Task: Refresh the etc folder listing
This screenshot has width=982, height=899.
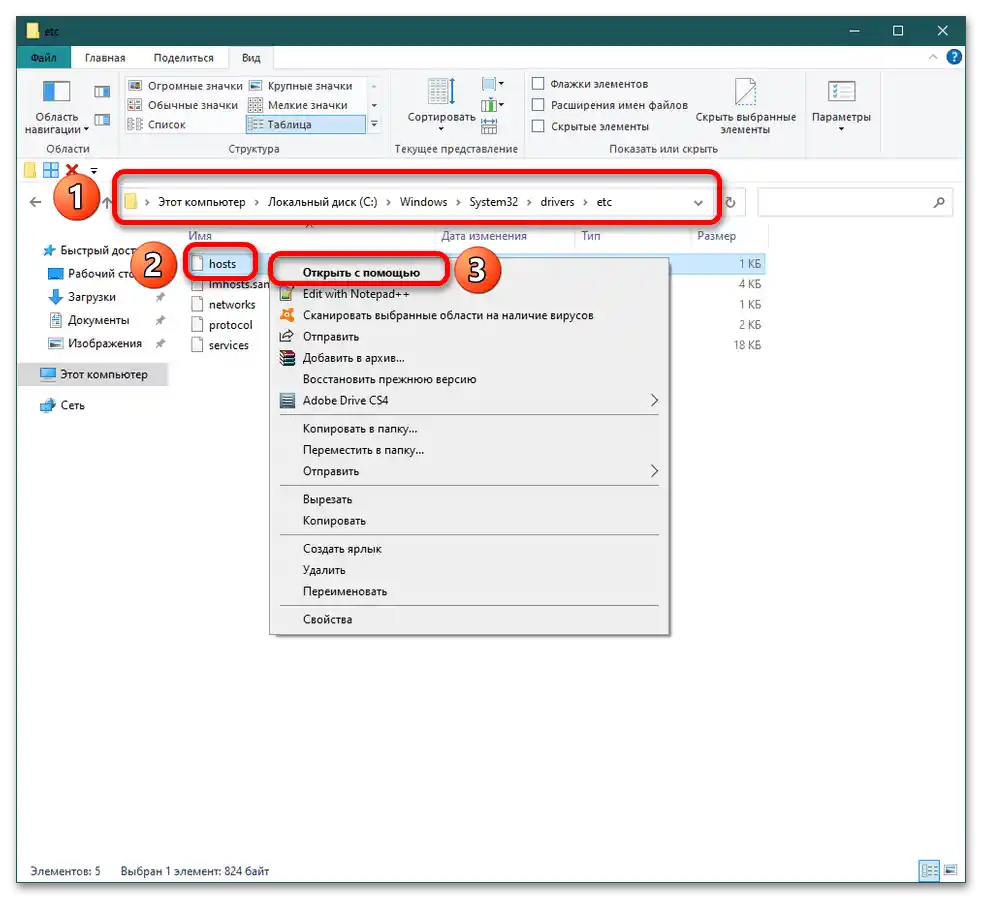Action: pyautogui.click(x=730, y=202)
